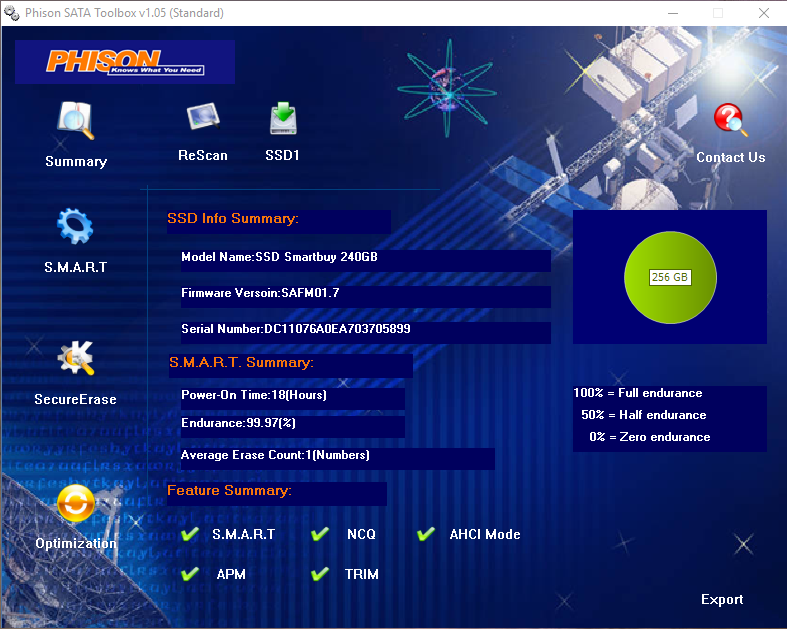Screen dimensions: 787x629
Task: Click the APM text label
Action: (x=231, y=574)
